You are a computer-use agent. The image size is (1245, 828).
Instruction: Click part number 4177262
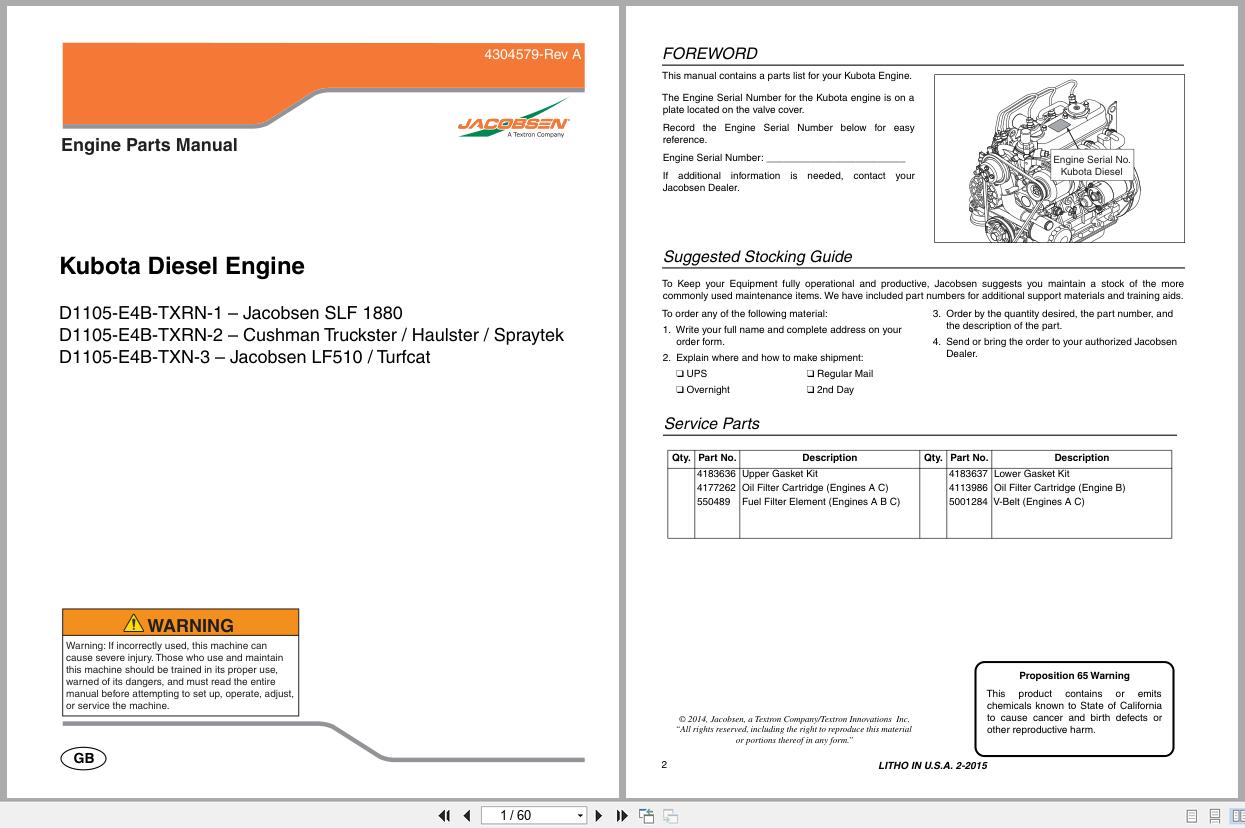click(716, 488)
